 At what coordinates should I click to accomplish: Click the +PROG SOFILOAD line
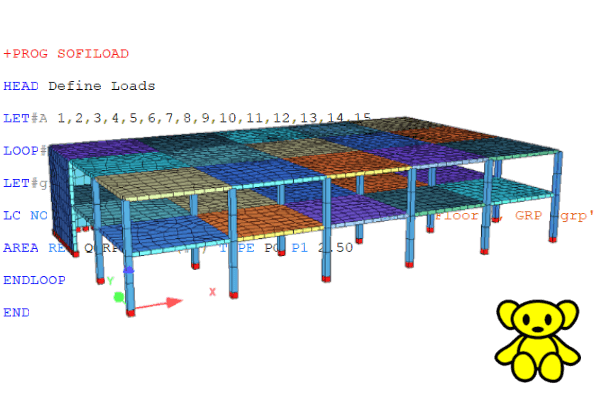pos(66,53)
